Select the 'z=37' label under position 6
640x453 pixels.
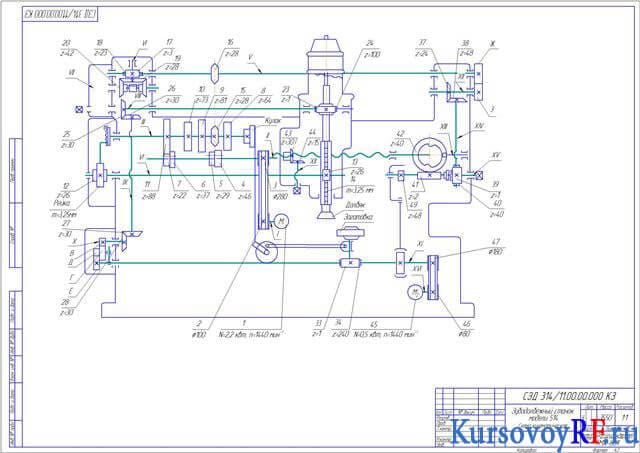tap(203, 195)
